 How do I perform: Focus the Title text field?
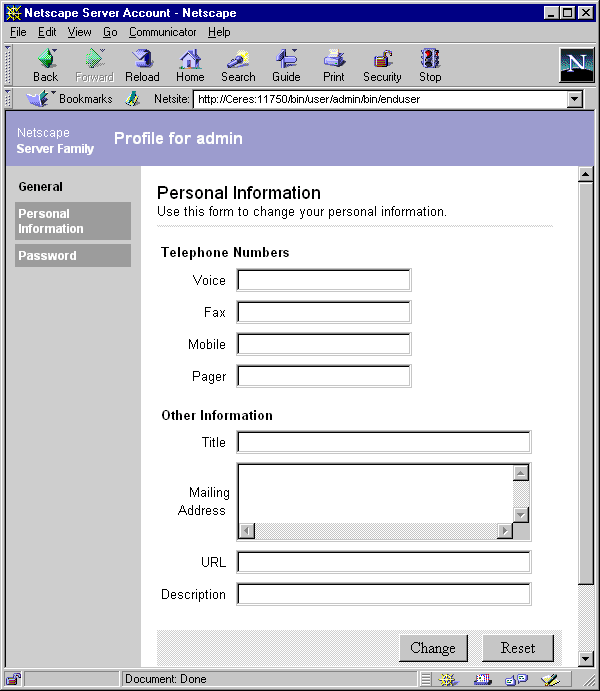coord(384,442)
